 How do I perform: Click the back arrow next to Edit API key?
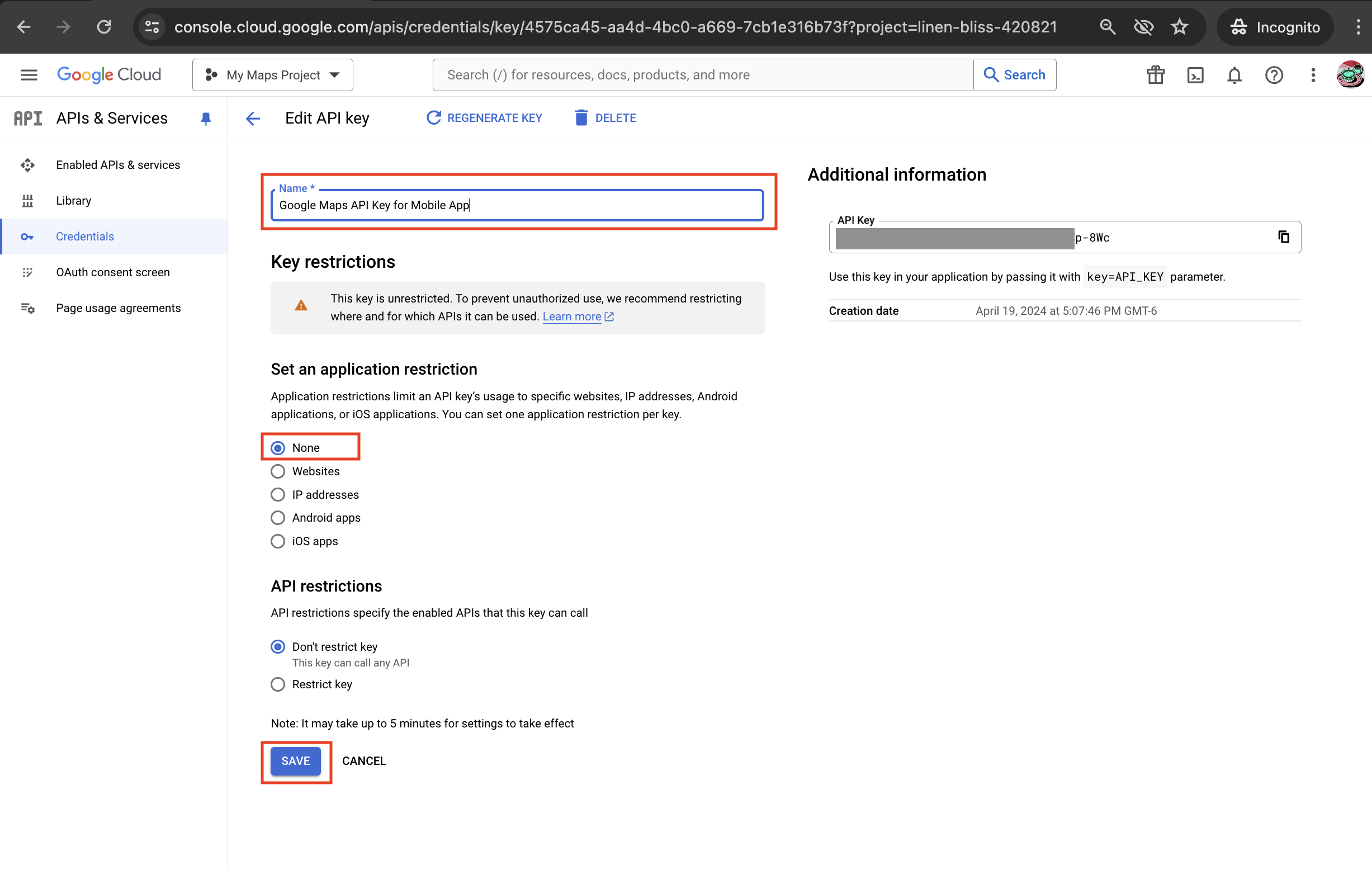pos(252,118)
